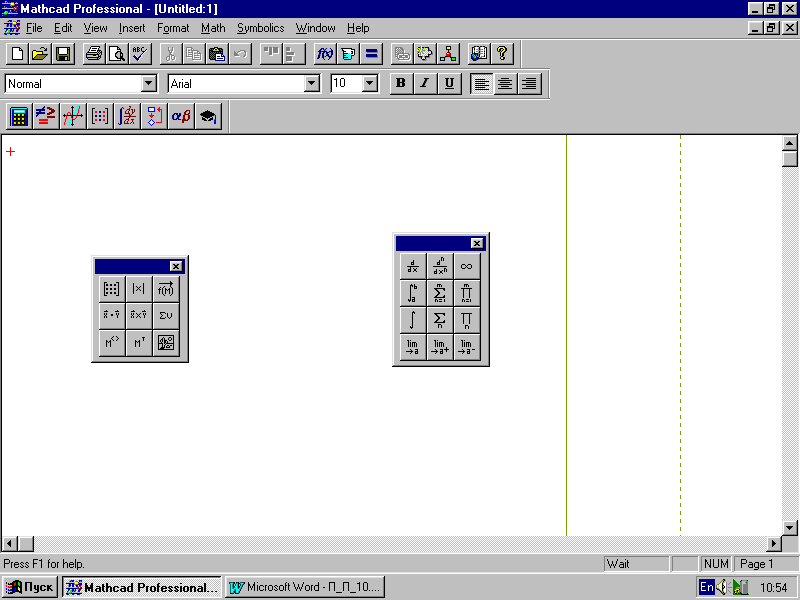Paste clipboard with the Paste icon
The width and height of the screenshot is (800, 600).
point(217,54)
